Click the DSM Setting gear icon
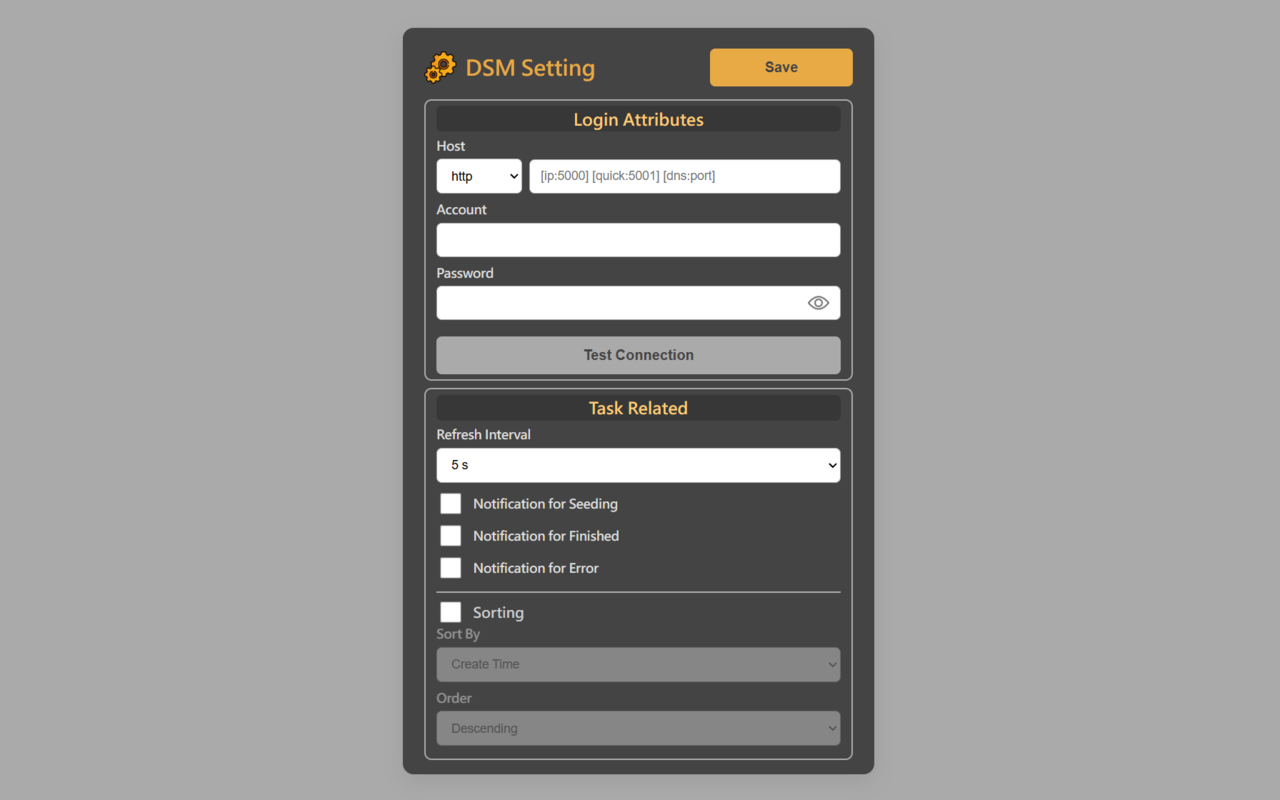Viewport: 1280px width, 800px height. pos(440,68)
